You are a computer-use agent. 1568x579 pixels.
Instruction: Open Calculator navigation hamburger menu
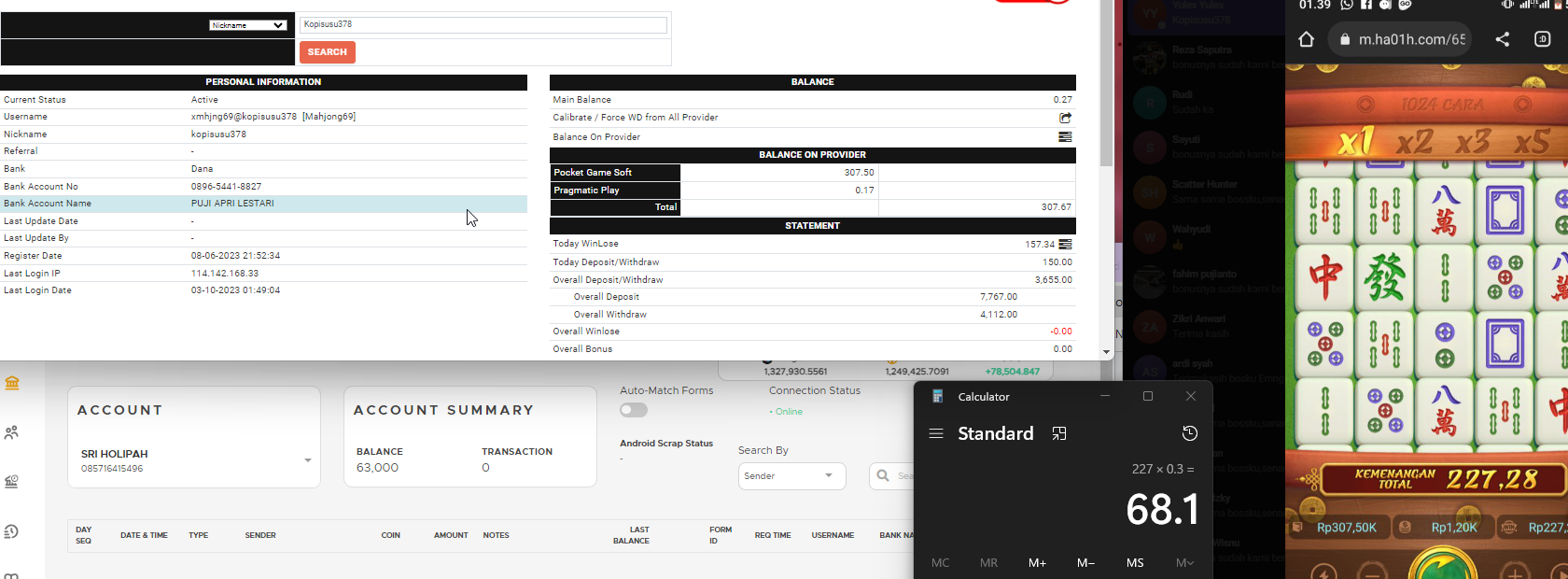(x=936, y=433)
